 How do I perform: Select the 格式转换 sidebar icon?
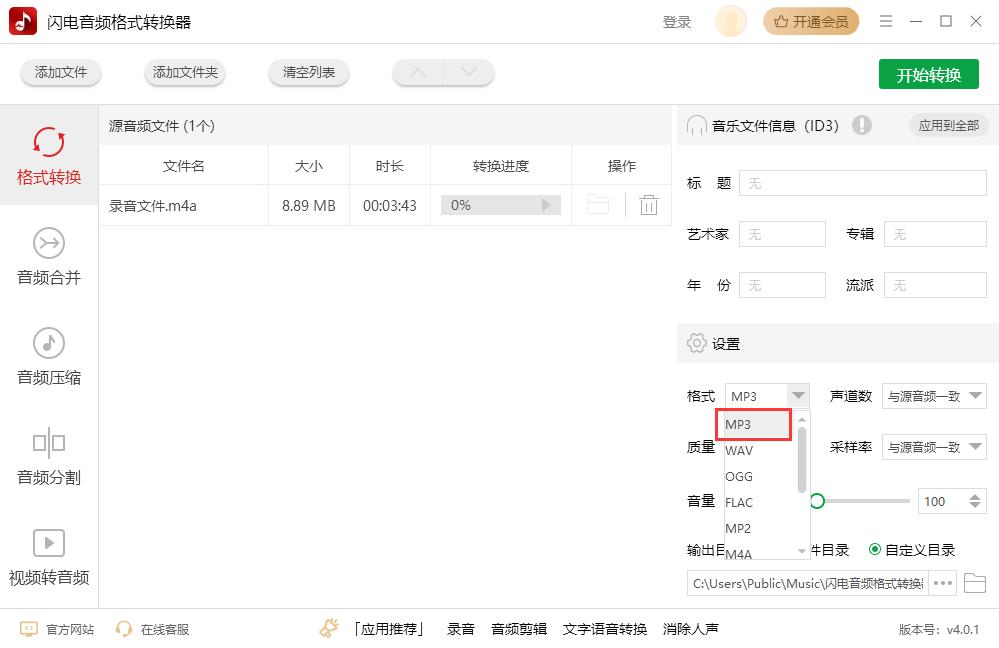pos(49,155)
